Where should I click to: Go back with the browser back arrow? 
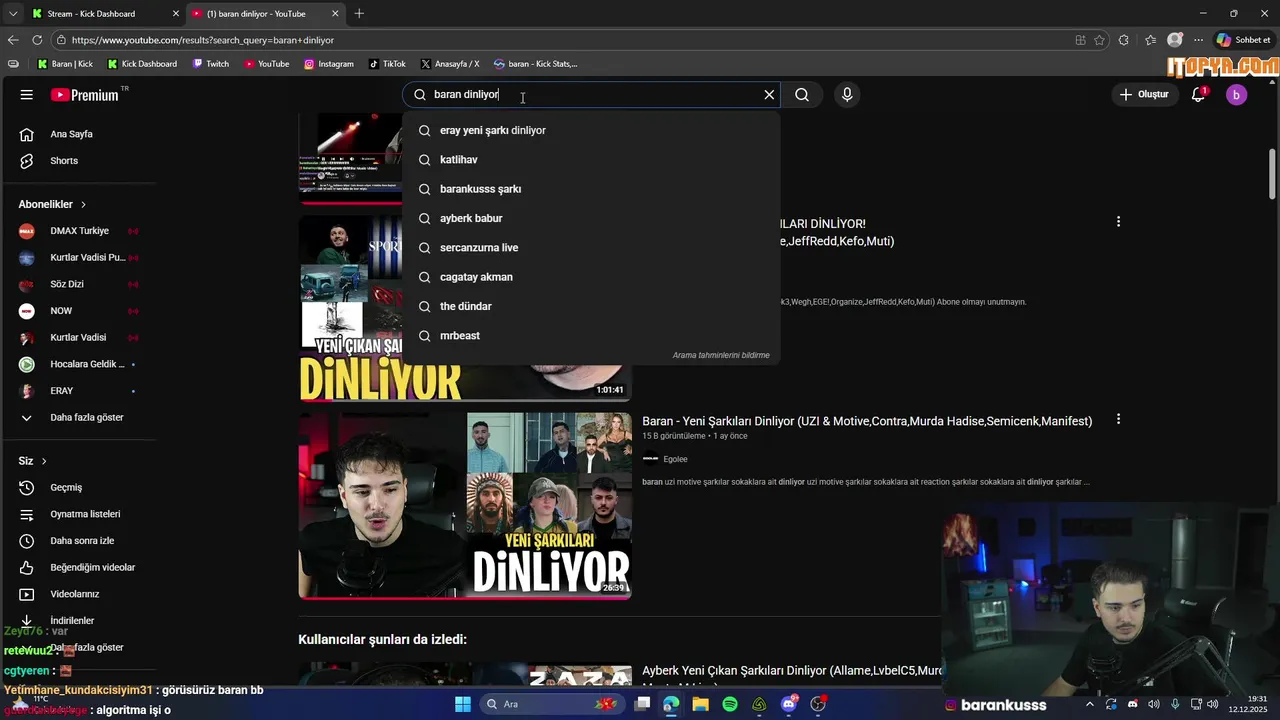click(x=13, y=40)
